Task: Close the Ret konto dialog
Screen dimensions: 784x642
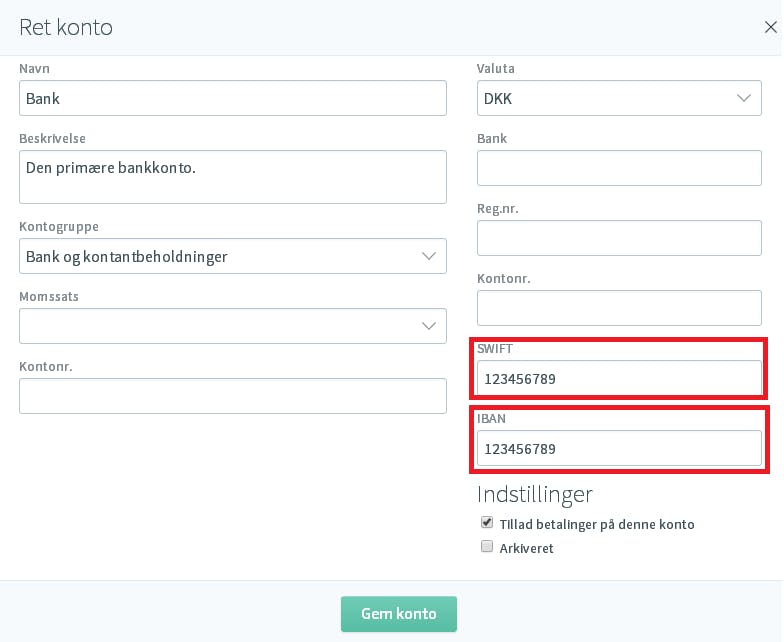Action: coord(770,27)
